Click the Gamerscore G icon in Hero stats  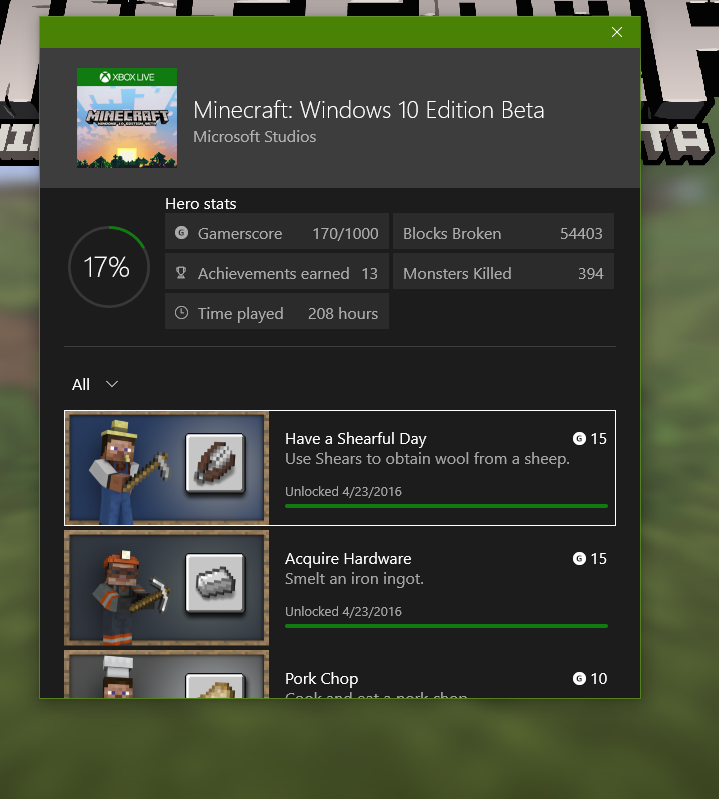[181, 233]
